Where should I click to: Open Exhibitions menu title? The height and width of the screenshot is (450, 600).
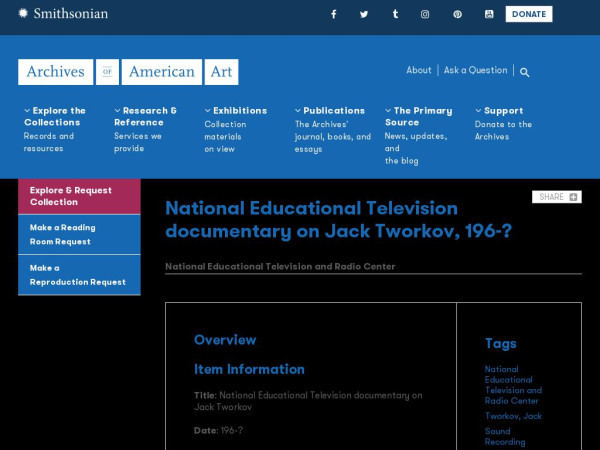click(x=240, y=111)
